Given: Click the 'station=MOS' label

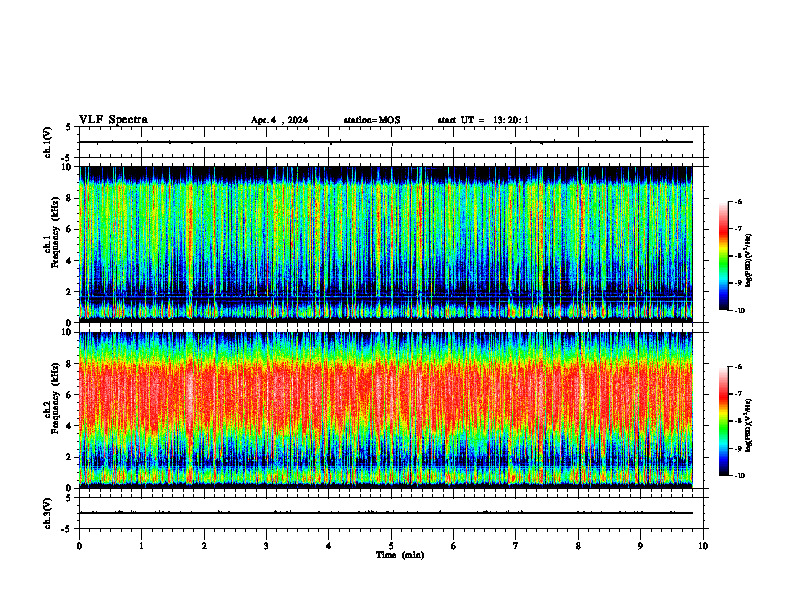Looking at the screenshot, I should [372, 120].
